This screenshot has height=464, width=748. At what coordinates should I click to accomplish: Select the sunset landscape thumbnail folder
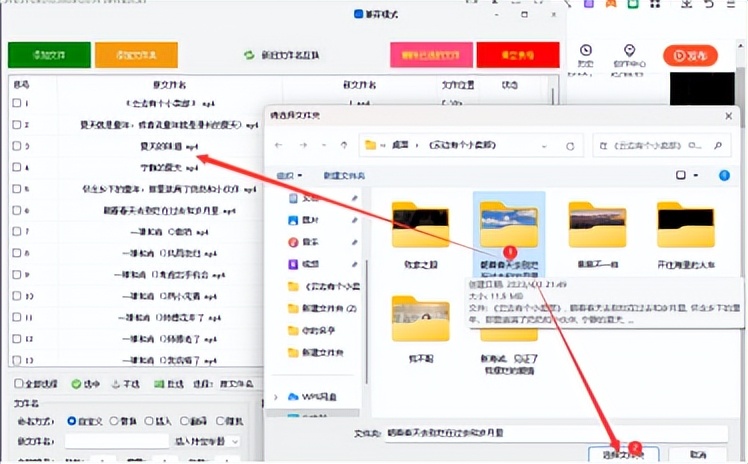tap(597, 224)
